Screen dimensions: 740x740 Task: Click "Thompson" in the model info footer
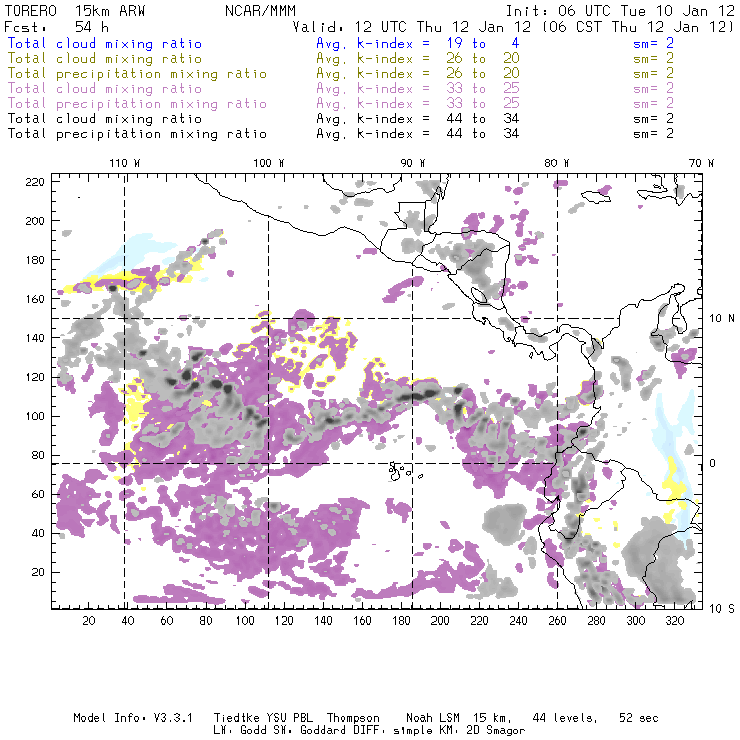tap(353, 718)
